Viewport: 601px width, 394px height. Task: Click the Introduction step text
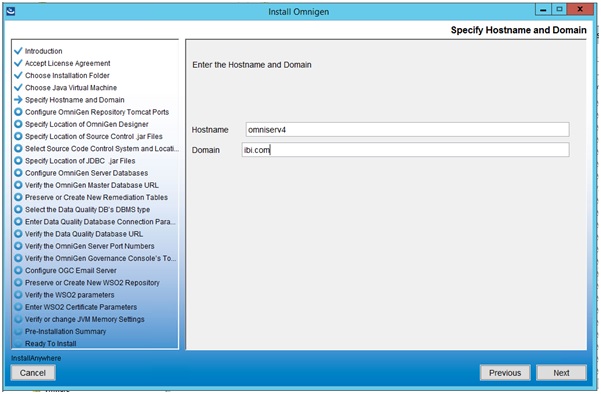coord(43,51)
